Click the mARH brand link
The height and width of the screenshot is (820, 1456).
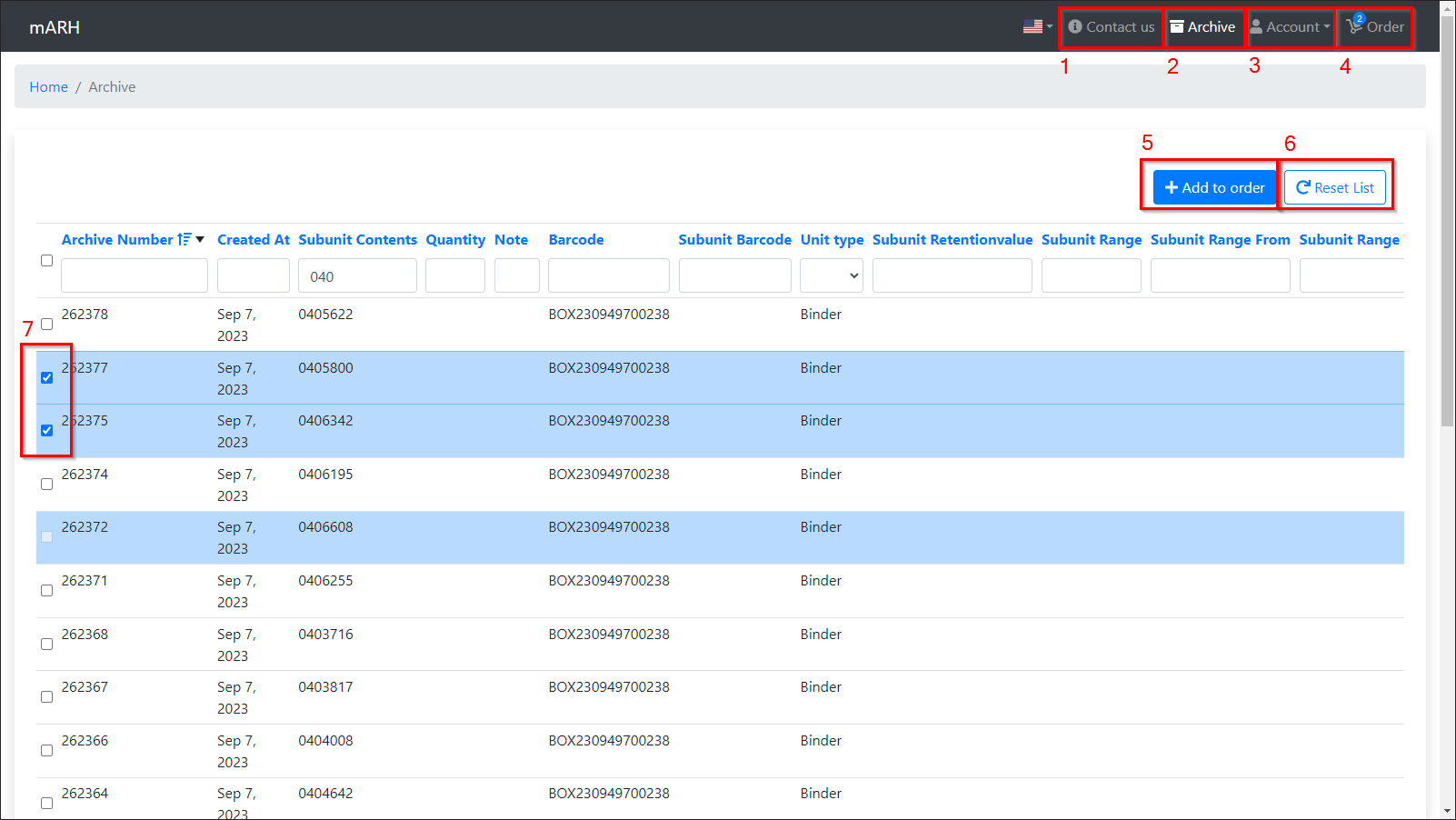(x=55, y=27)
